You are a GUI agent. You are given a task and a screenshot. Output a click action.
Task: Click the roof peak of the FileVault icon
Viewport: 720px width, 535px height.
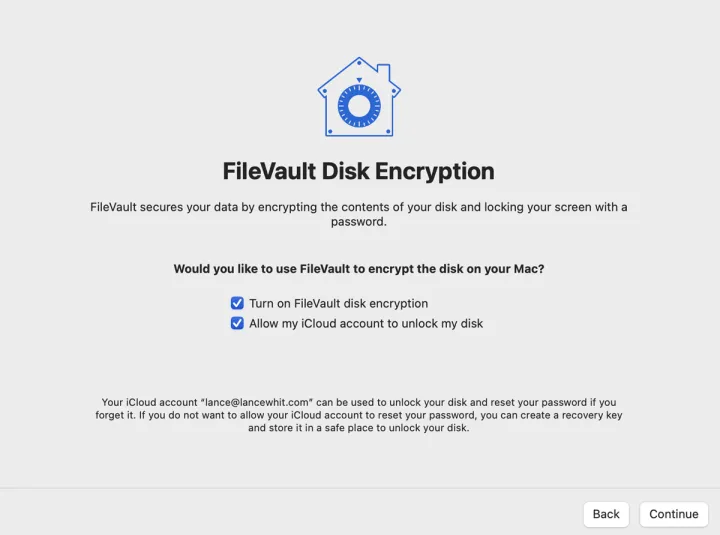[x=359, y=62]
